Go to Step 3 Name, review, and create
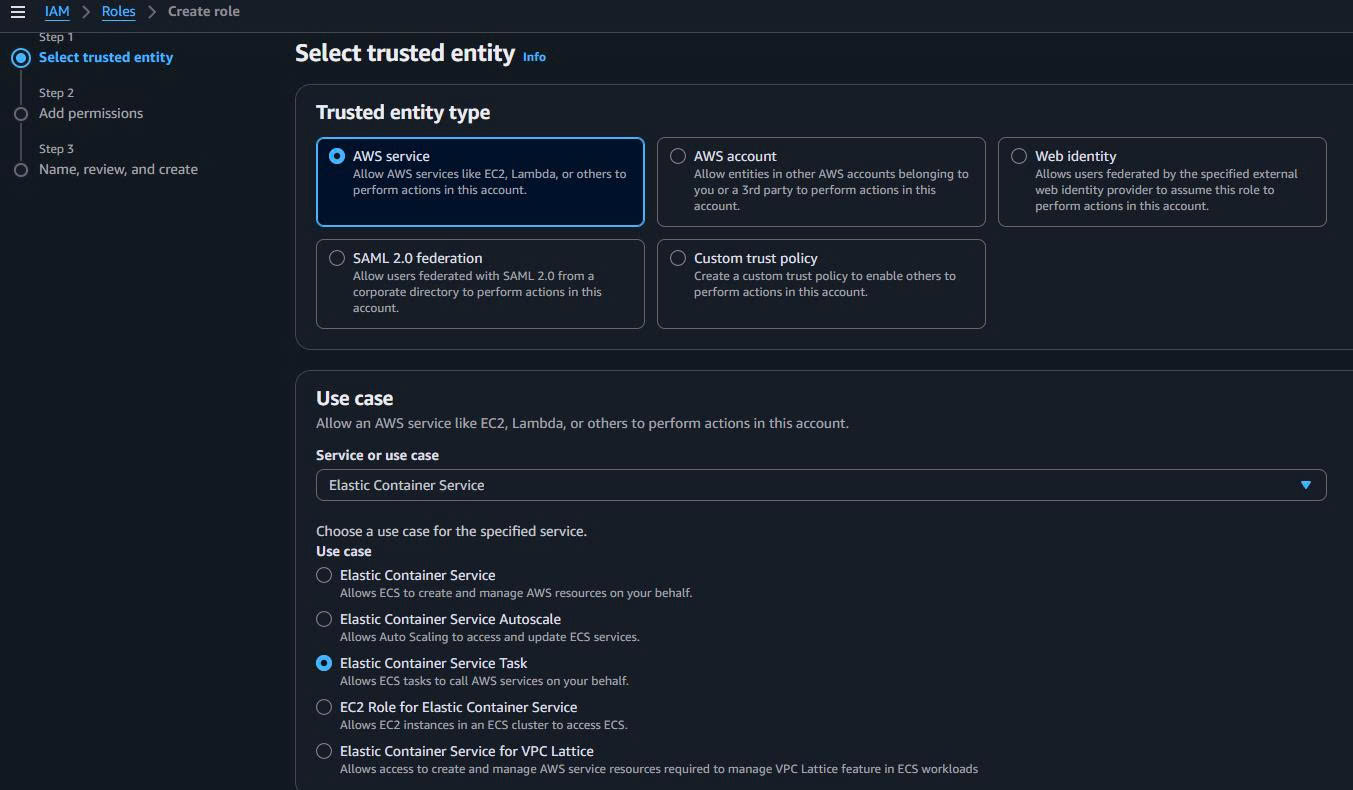The image size is (1353, 790). tap(118, 169)
